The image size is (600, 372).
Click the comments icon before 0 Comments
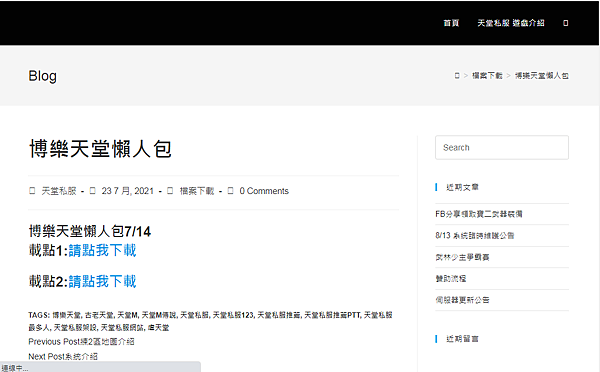pos(230,191)
